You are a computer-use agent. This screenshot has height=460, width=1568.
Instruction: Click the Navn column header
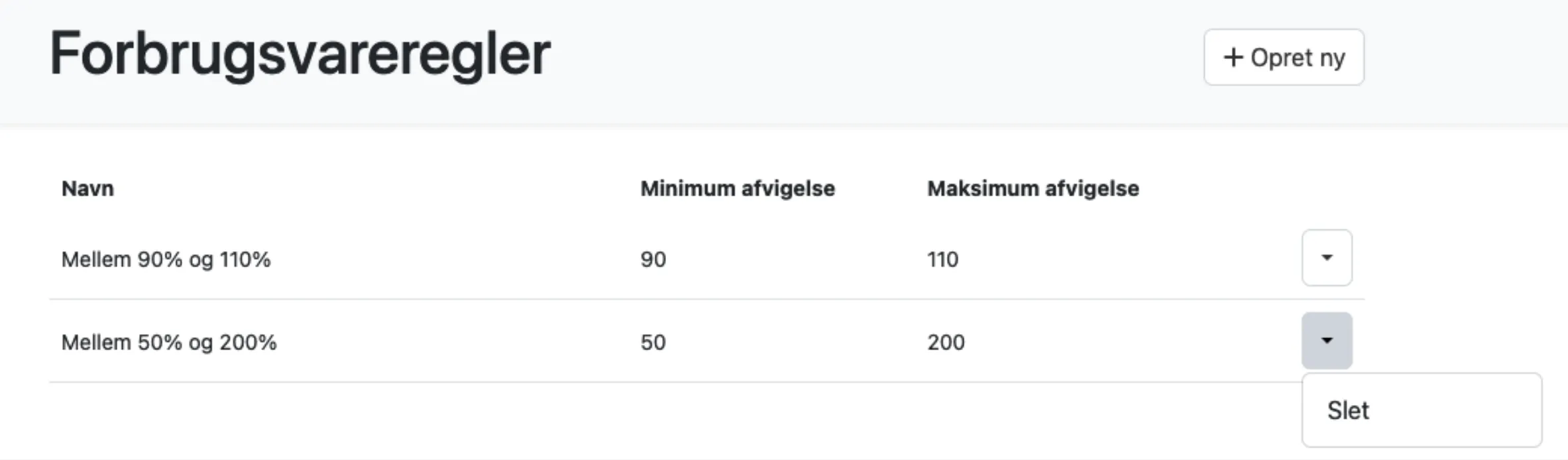click(x=87, y=188)
